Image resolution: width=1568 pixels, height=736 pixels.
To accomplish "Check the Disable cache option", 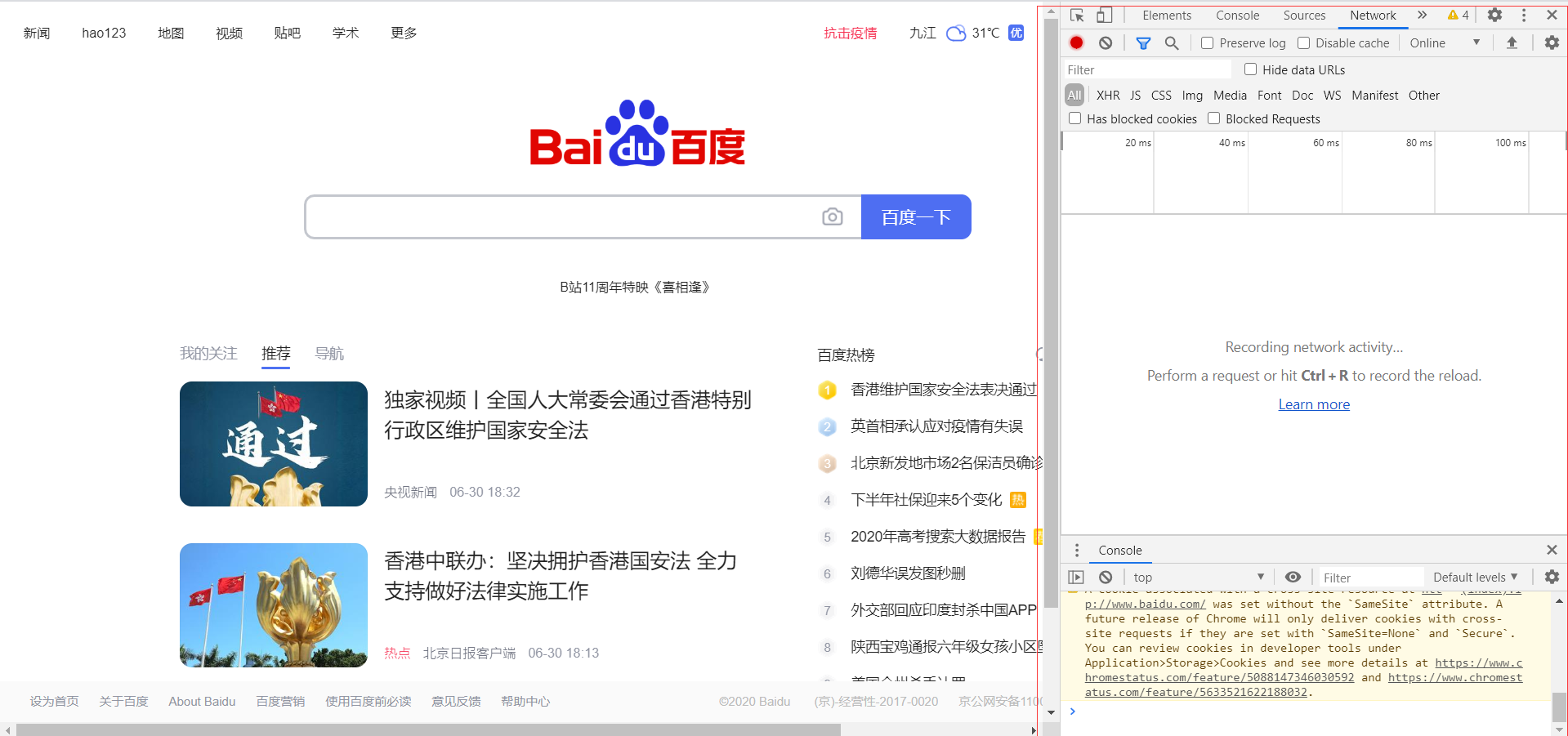I will tap(1303, 43).
